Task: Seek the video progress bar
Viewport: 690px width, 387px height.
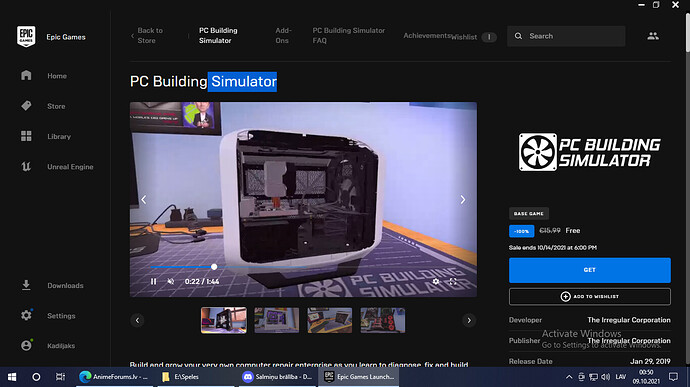Action: click(303, 267)
